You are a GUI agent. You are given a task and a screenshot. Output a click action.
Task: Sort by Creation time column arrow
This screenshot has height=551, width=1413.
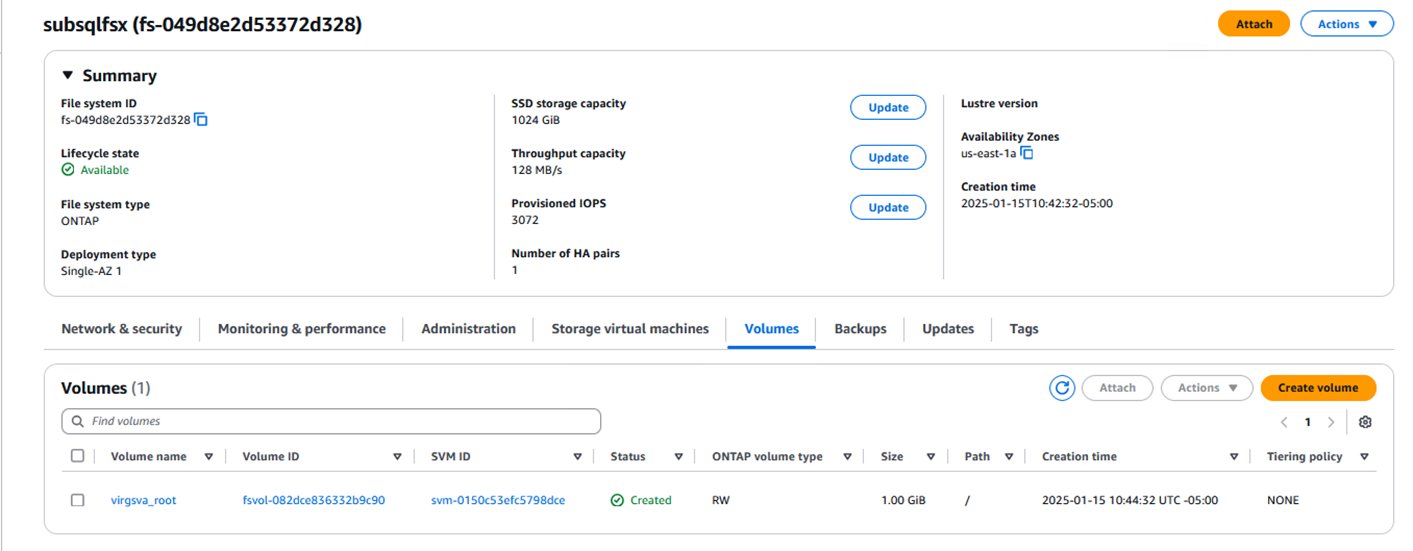coord(1234,457)
